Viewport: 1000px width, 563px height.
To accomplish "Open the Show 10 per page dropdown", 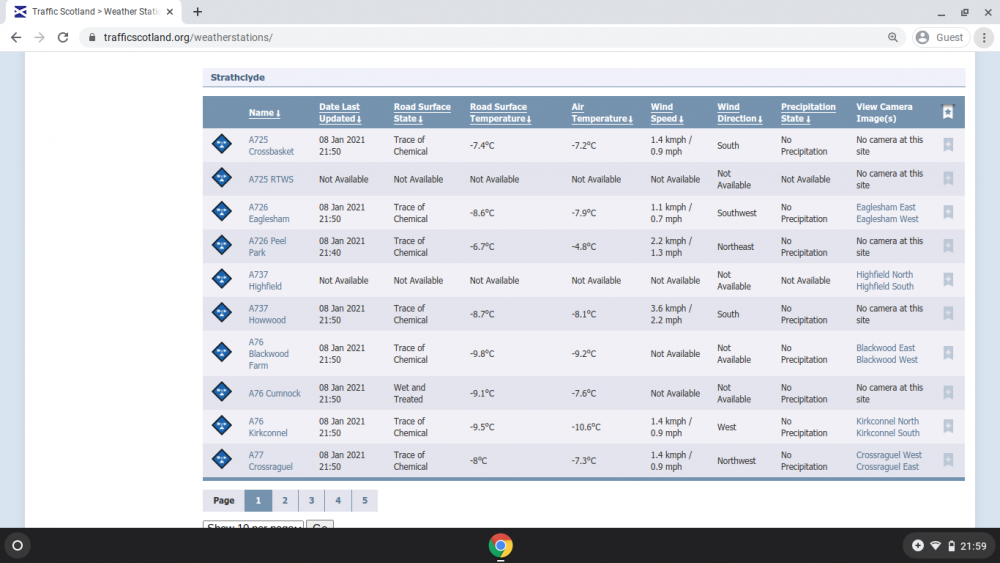I will pyautogui.click(x=253, y=525).
